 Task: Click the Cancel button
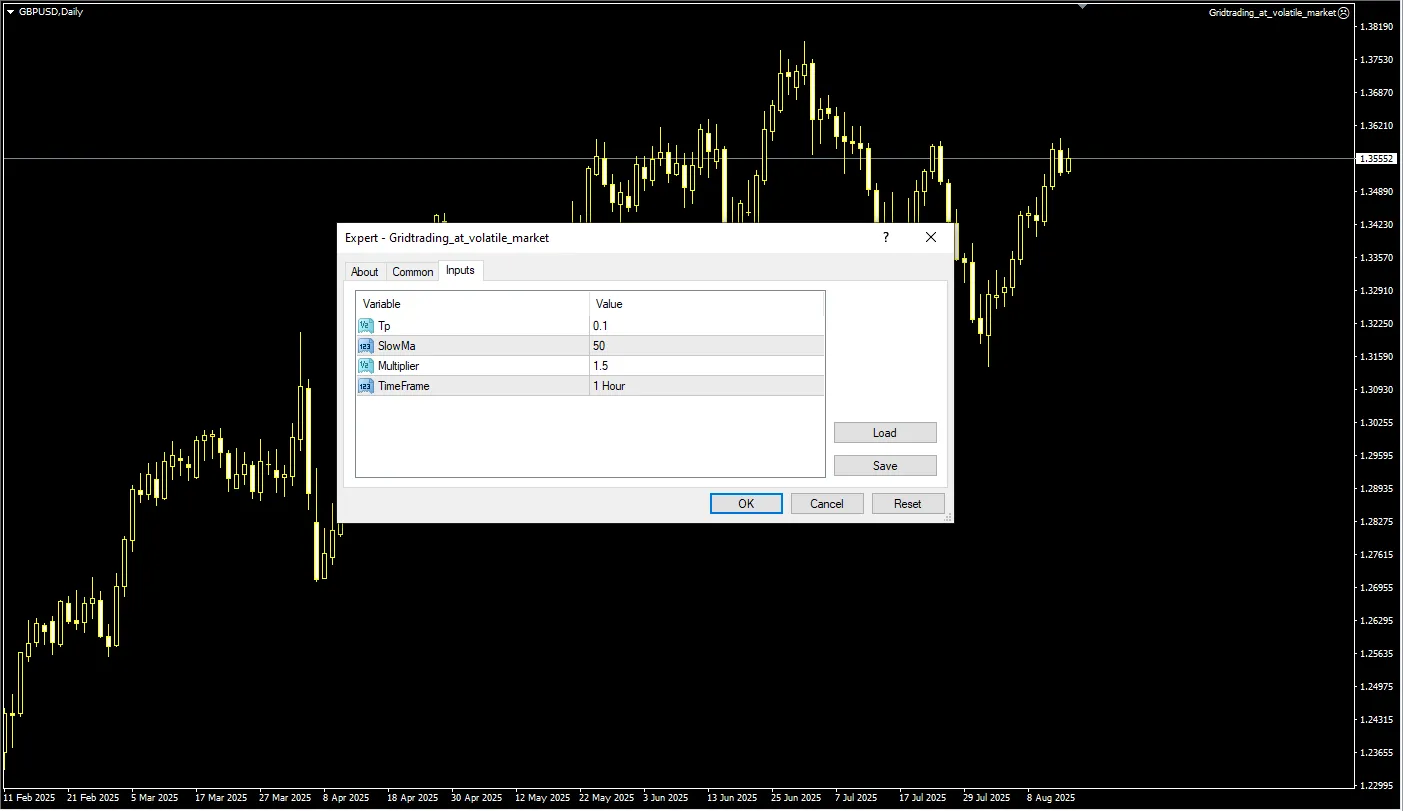[x=827, y=504]
